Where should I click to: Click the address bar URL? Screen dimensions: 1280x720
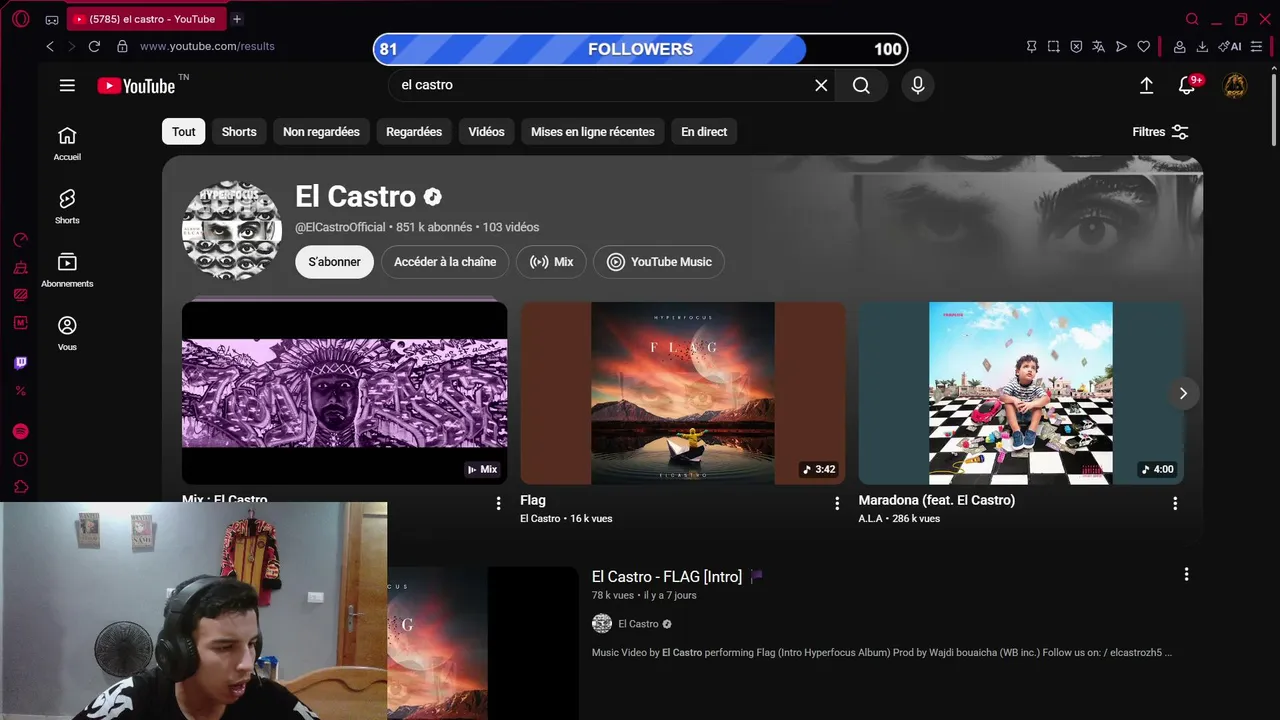[x=207, y=46]
